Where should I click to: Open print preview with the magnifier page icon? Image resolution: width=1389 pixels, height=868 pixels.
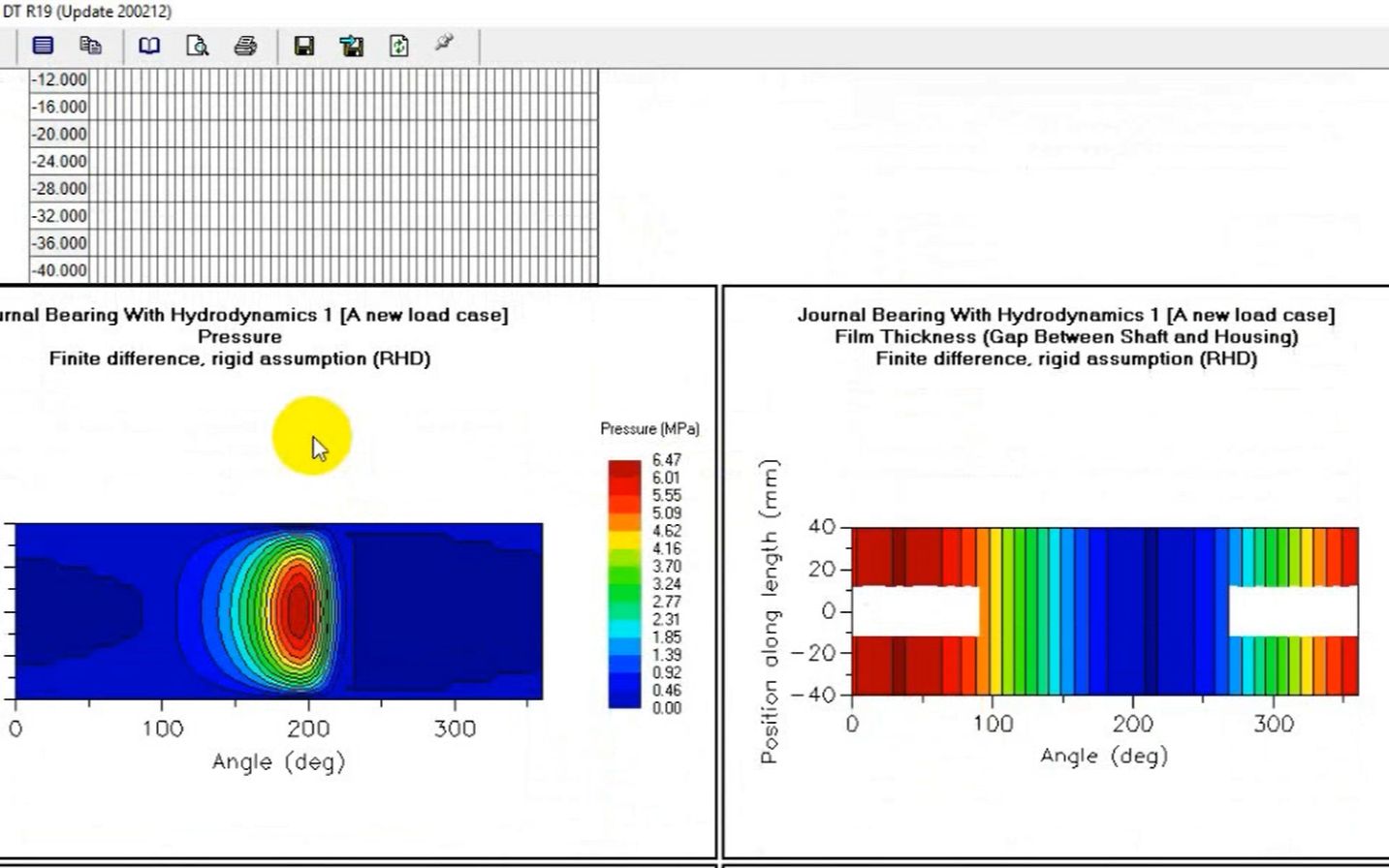pyautogui.click(x=198, y=46)
